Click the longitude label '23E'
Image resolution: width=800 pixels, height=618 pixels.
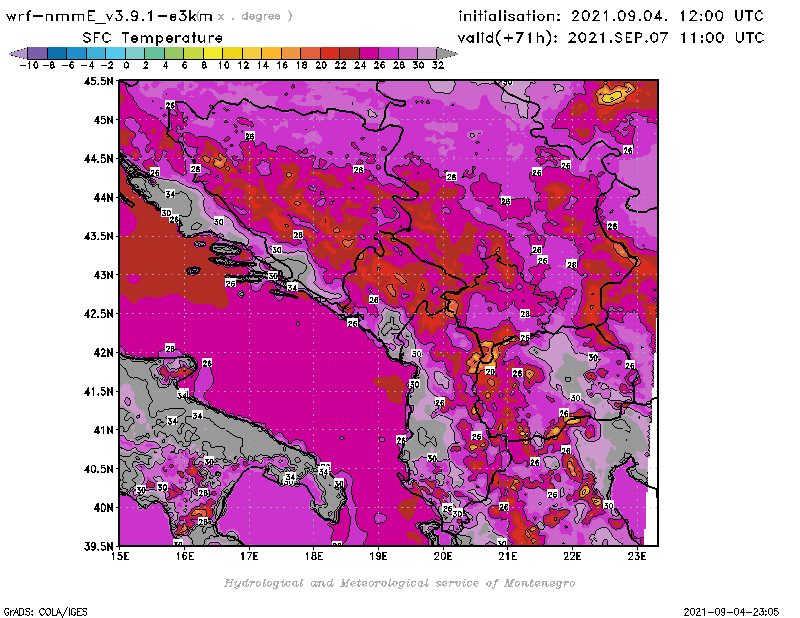click(x=637, y=556)
